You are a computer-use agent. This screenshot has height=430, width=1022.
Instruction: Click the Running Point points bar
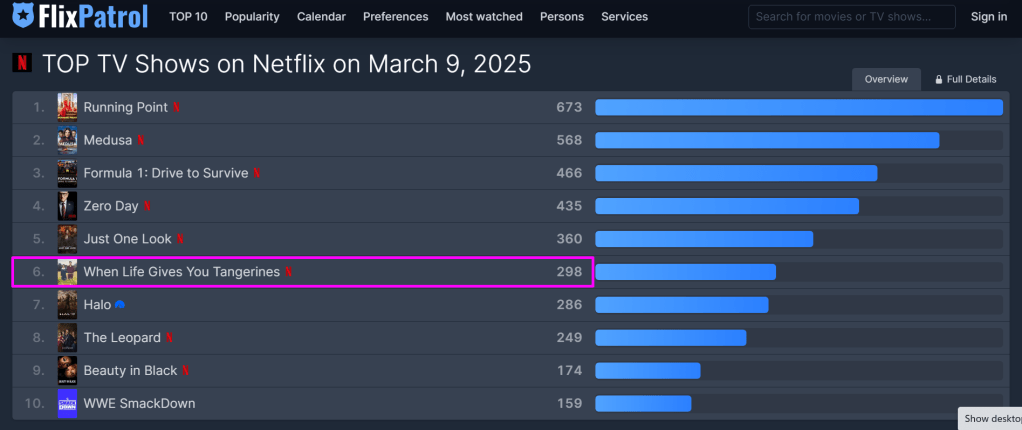tap(798, 107)
